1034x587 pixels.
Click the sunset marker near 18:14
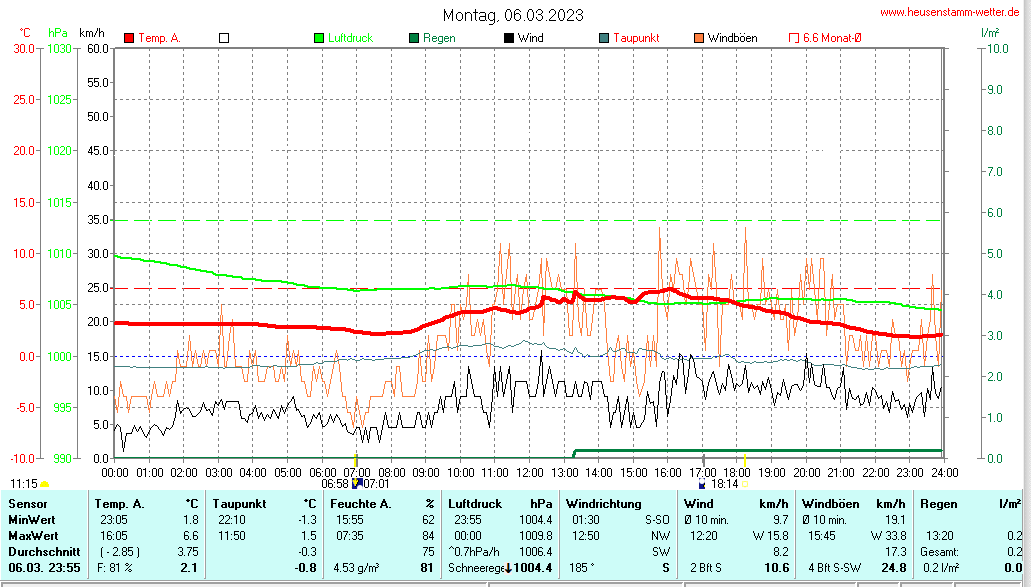(703, 484)
